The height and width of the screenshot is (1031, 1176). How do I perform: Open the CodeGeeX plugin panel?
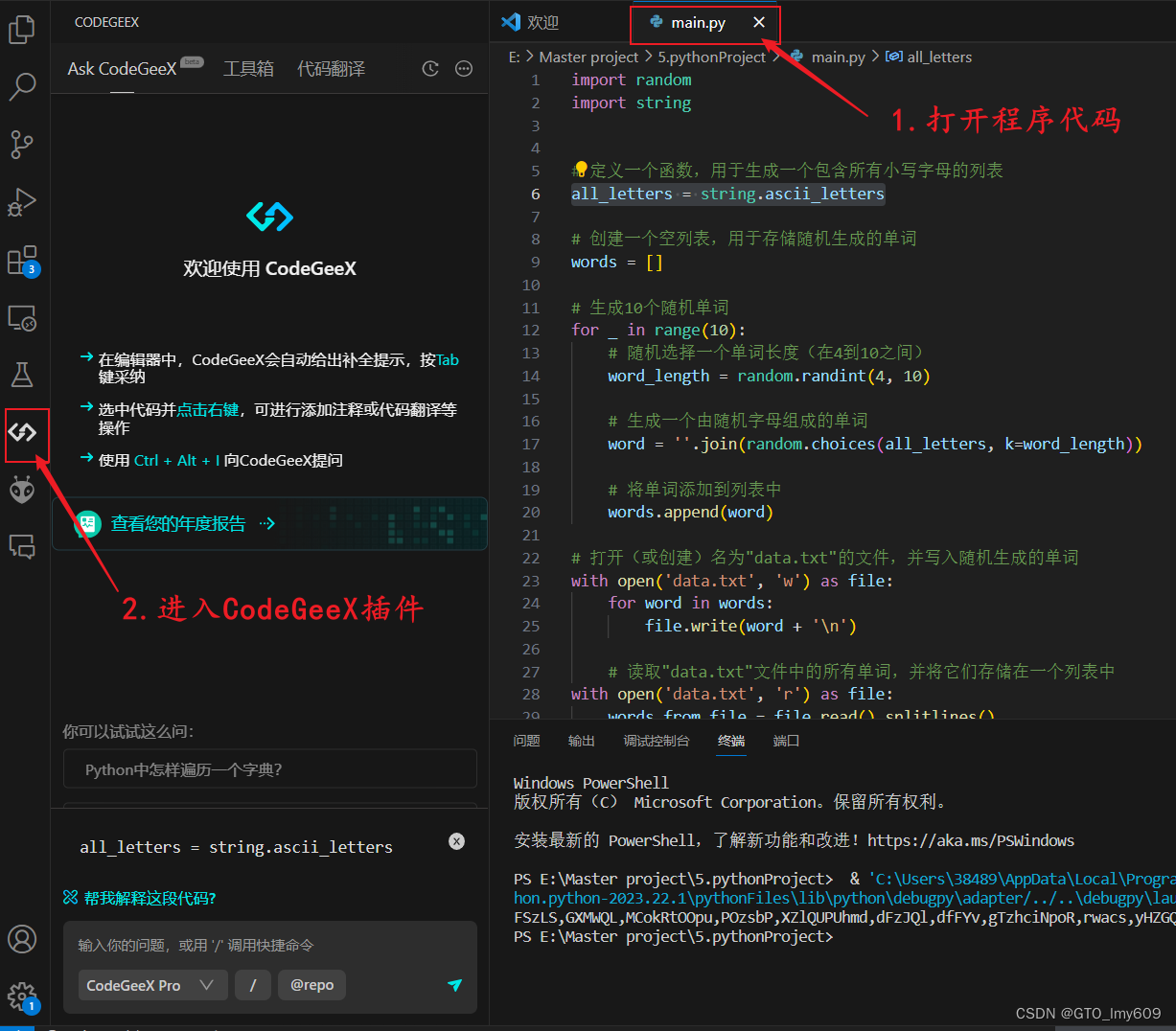coord(22,432)
